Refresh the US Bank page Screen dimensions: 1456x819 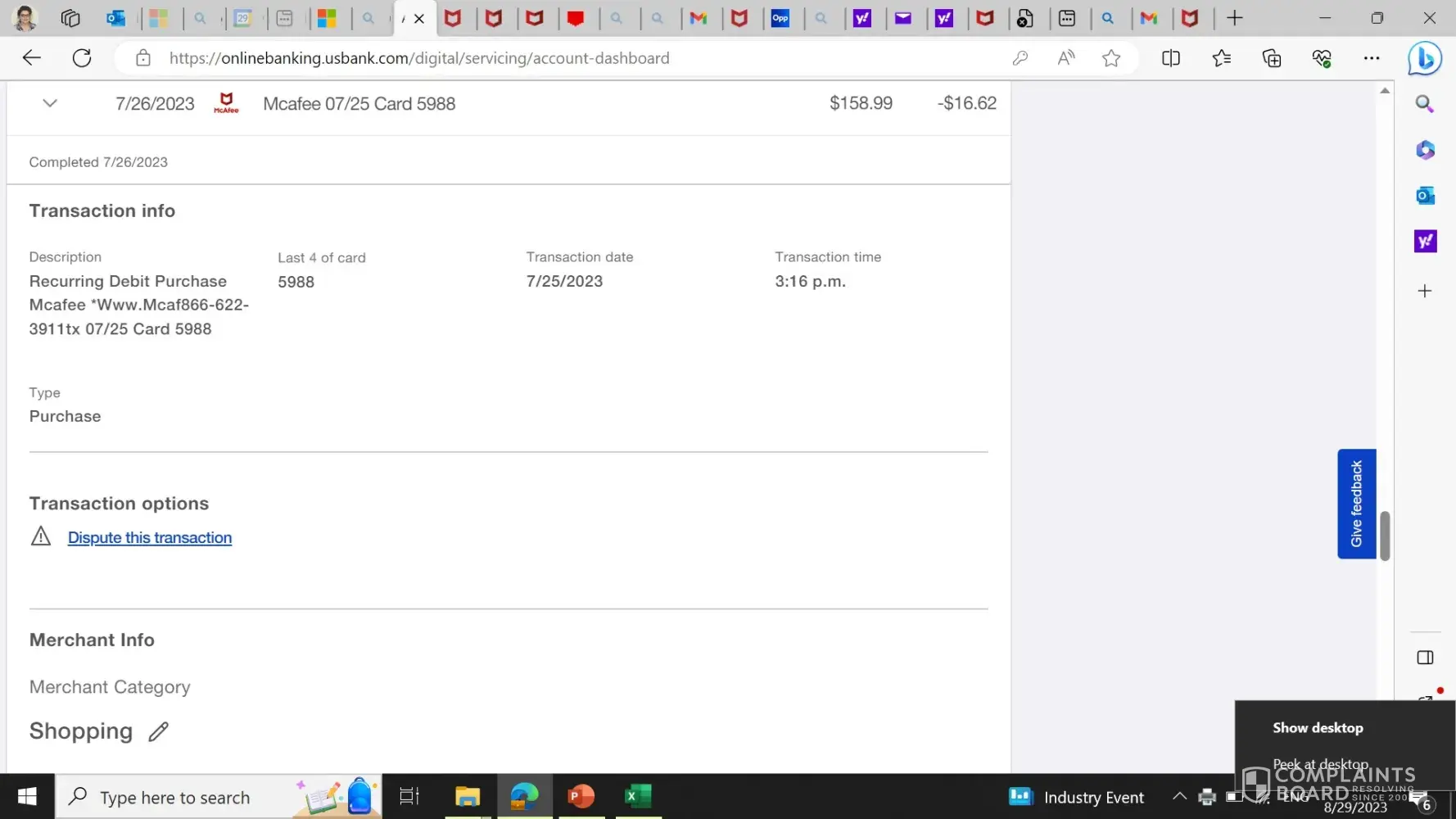pyautogui.click(x=82, y=58)
